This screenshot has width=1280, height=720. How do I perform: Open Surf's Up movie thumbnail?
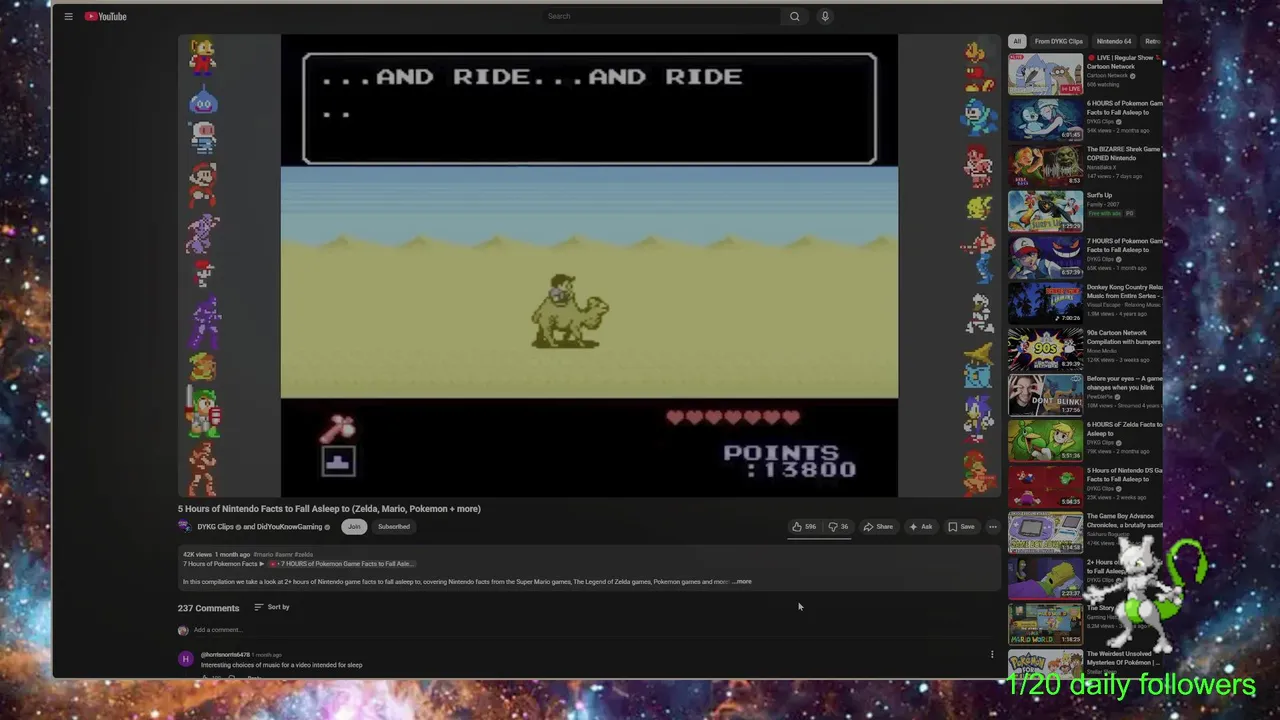[1045, 212]
